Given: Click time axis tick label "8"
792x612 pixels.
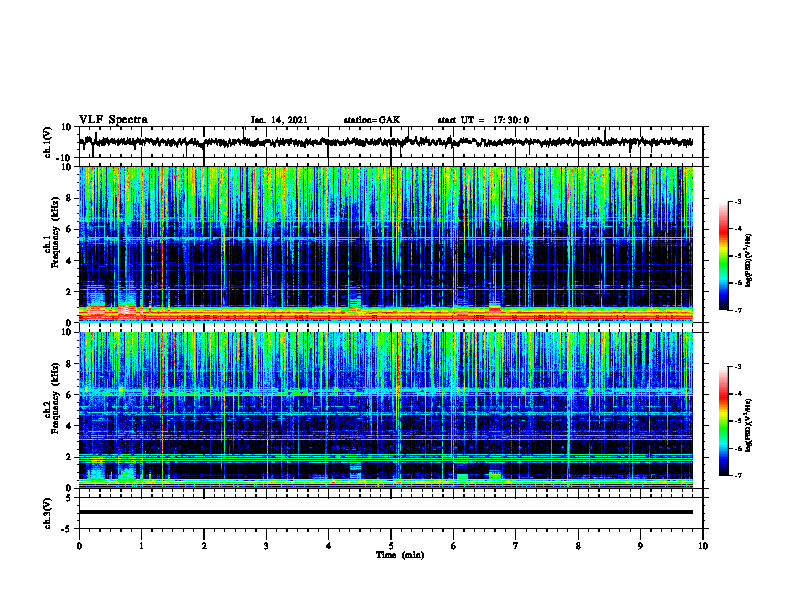Looking at the screenshot, I should (x=578, y=546).
